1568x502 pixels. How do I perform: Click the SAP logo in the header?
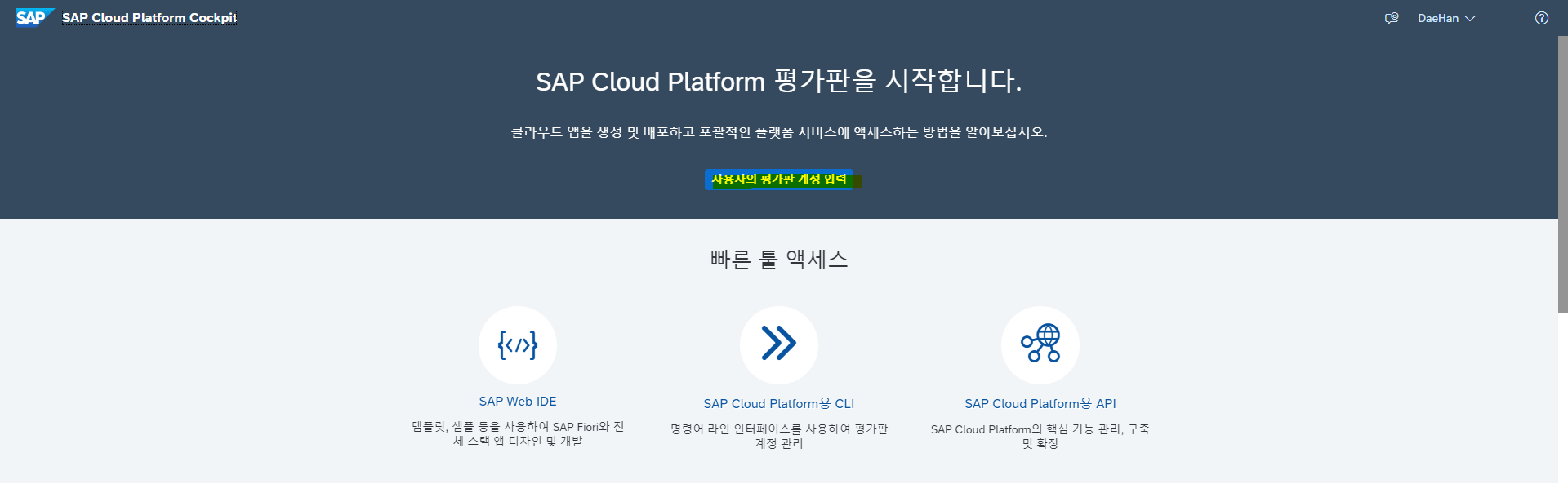(34, 17)
